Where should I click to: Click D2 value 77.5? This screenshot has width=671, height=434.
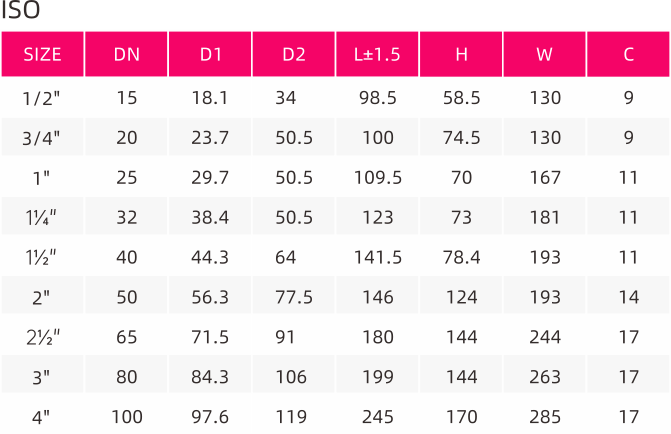click(x=294, y=297)
